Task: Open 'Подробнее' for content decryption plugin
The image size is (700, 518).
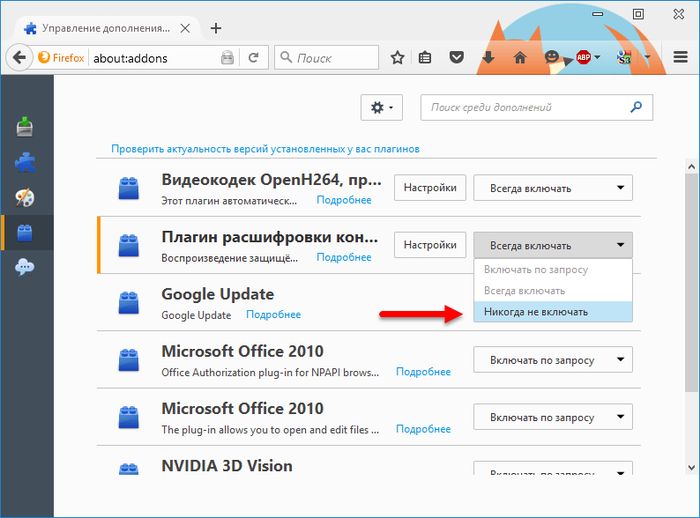Action: point(344,257)
